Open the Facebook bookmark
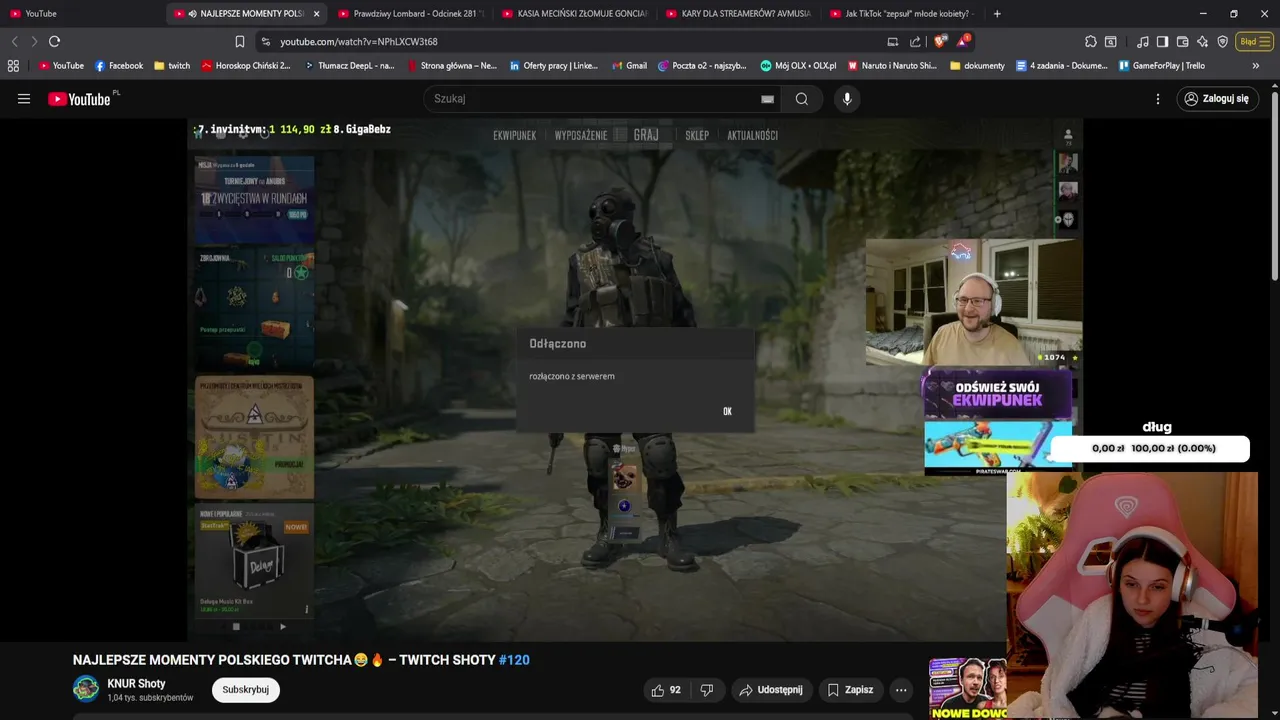 coord(119,66)
